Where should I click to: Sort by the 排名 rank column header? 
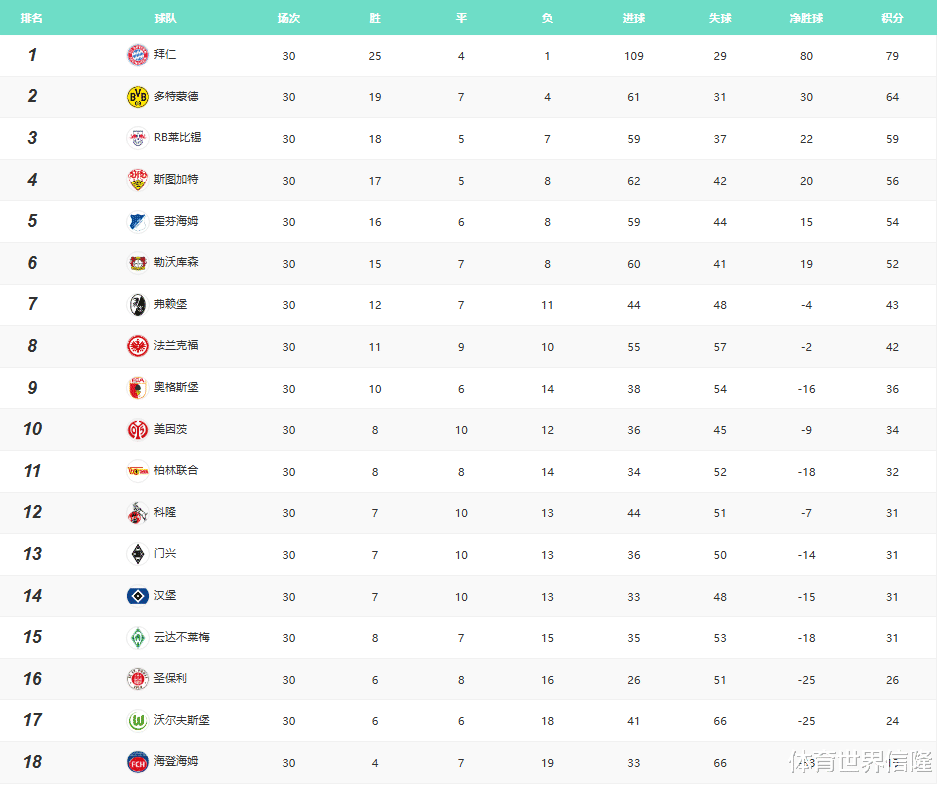(32, 18)
